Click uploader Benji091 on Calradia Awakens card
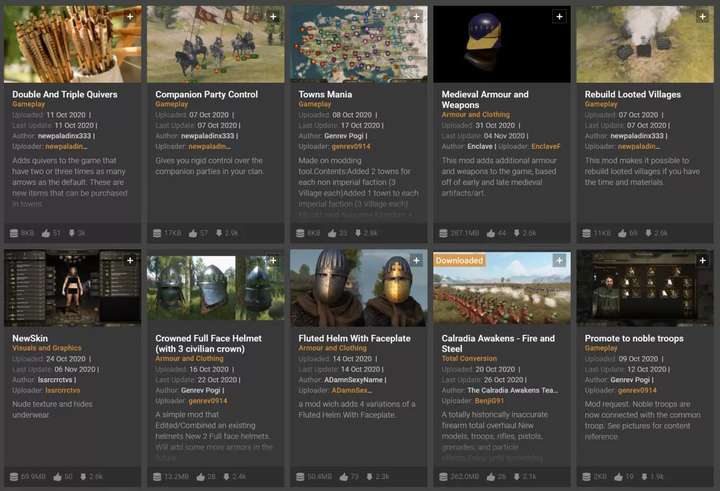The width and height of the screenshot is (720, 491). click(x=489, y=401)
